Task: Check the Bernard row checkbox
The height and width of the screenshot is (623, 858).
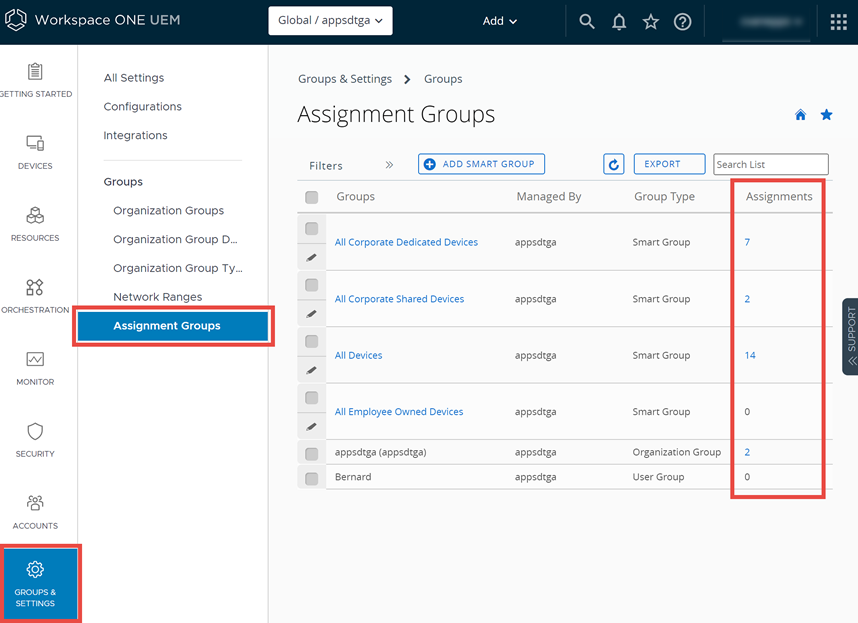Action: pyautogui.click(x=311, y=479)
